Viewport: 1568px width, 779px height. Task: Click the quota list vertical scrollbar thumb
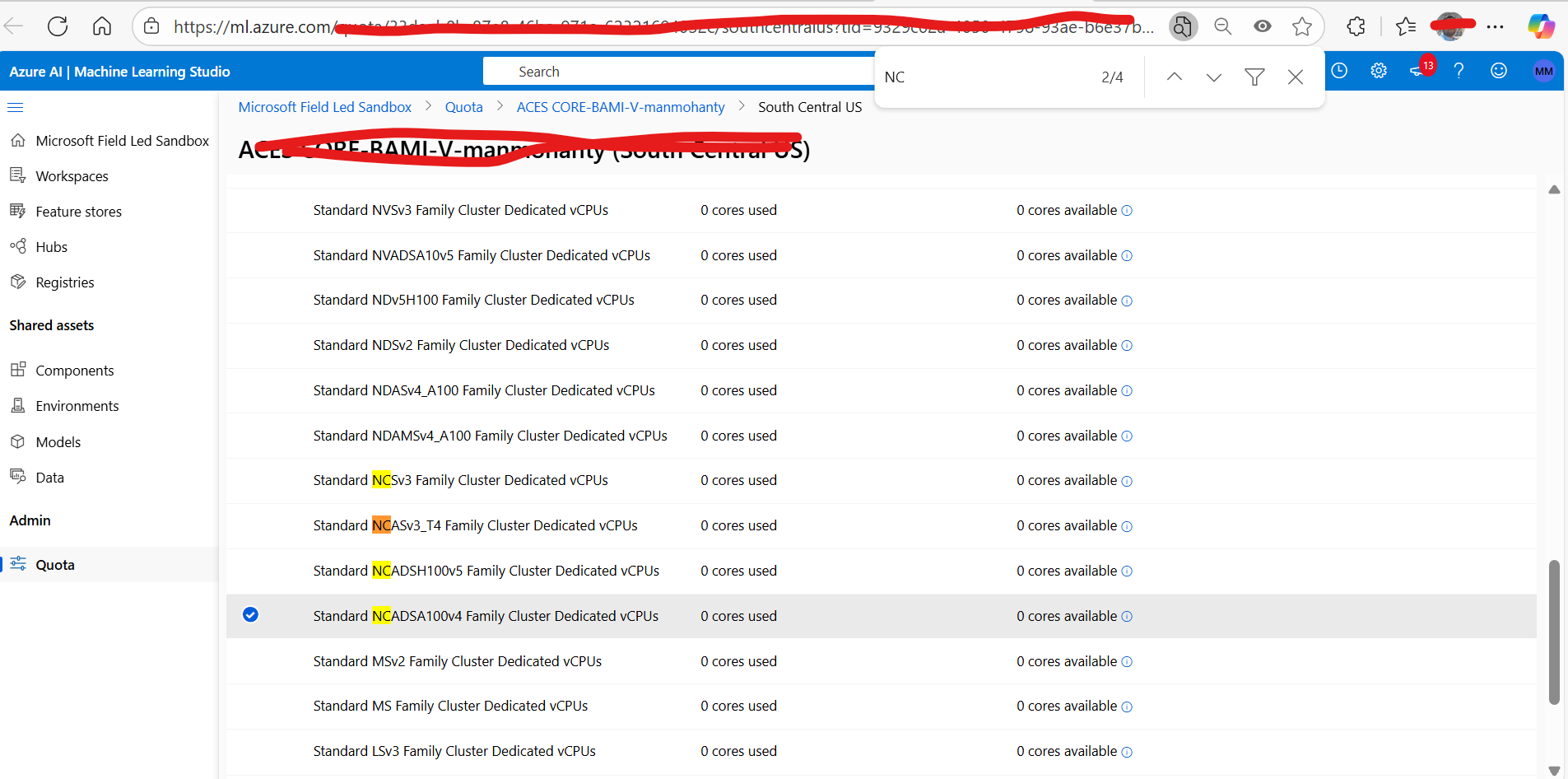(x=1554, y=632)
